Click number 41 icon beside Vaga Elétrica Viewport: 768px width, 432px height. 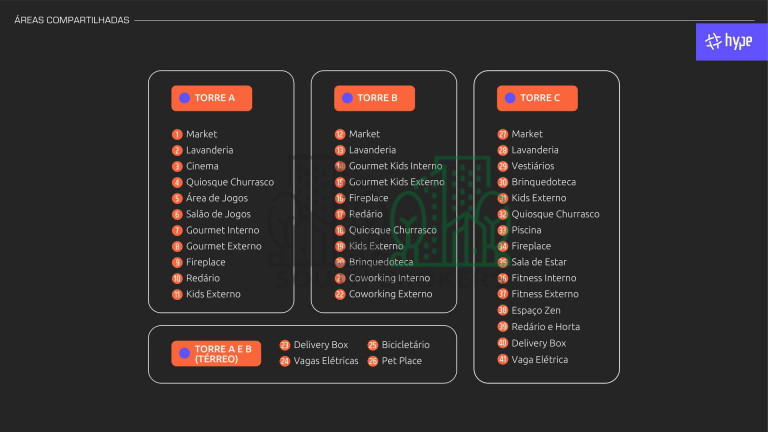point(503,359)
